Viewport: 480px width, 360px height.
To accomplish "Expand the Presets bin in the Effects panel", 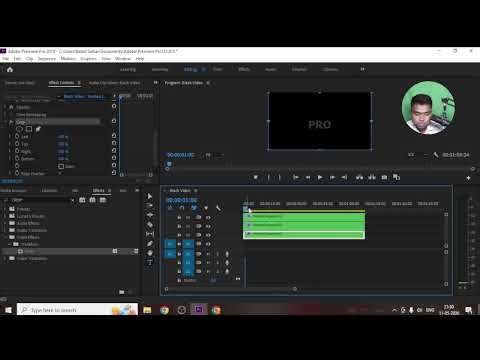I will [x=5, y=209].
